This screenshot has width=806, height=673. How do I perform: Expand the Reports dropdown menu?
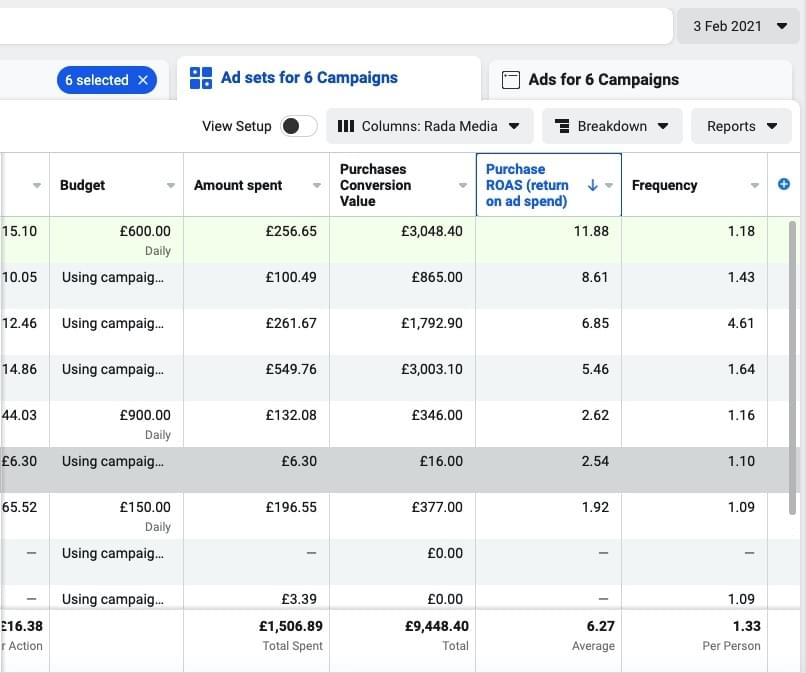pos(742,126)
